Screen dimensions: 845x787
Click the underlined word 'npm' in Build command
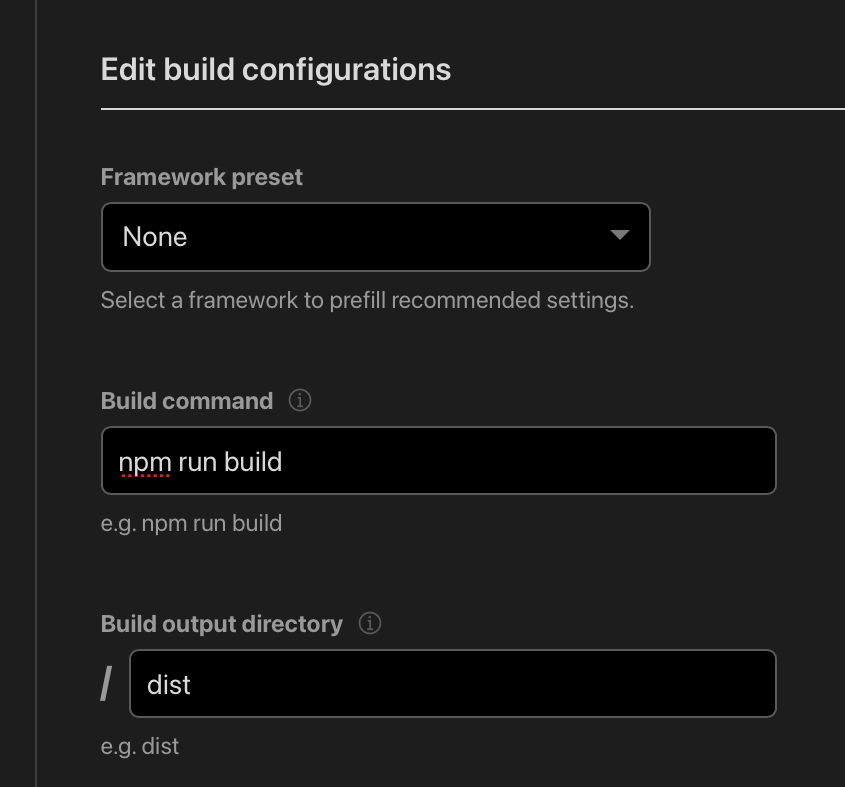144,462
